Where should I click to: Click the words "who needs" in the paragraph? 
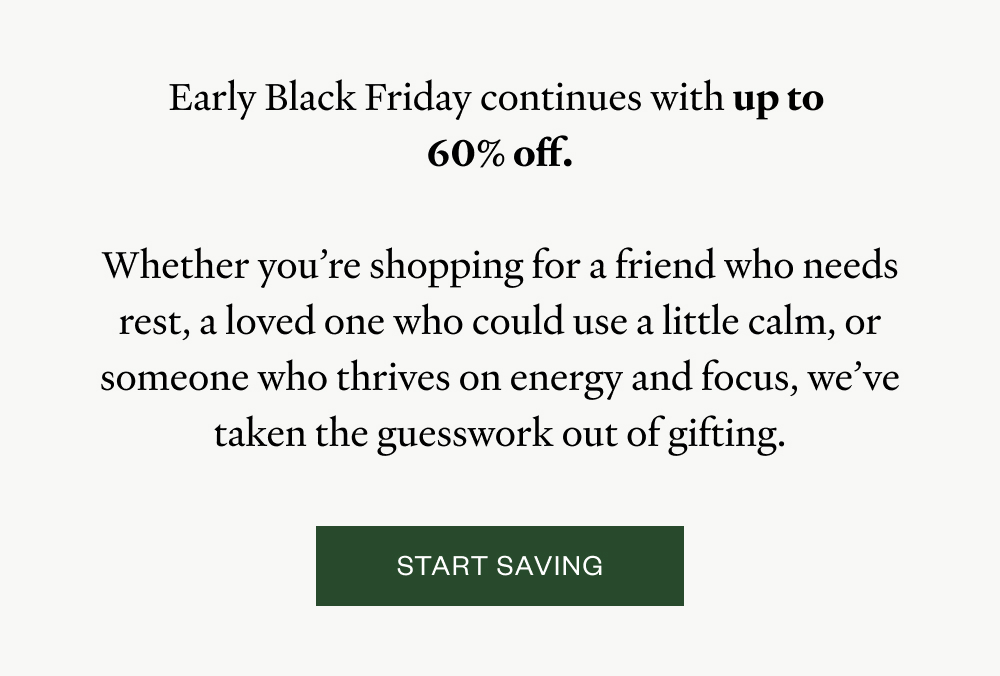tap(810, 267)
